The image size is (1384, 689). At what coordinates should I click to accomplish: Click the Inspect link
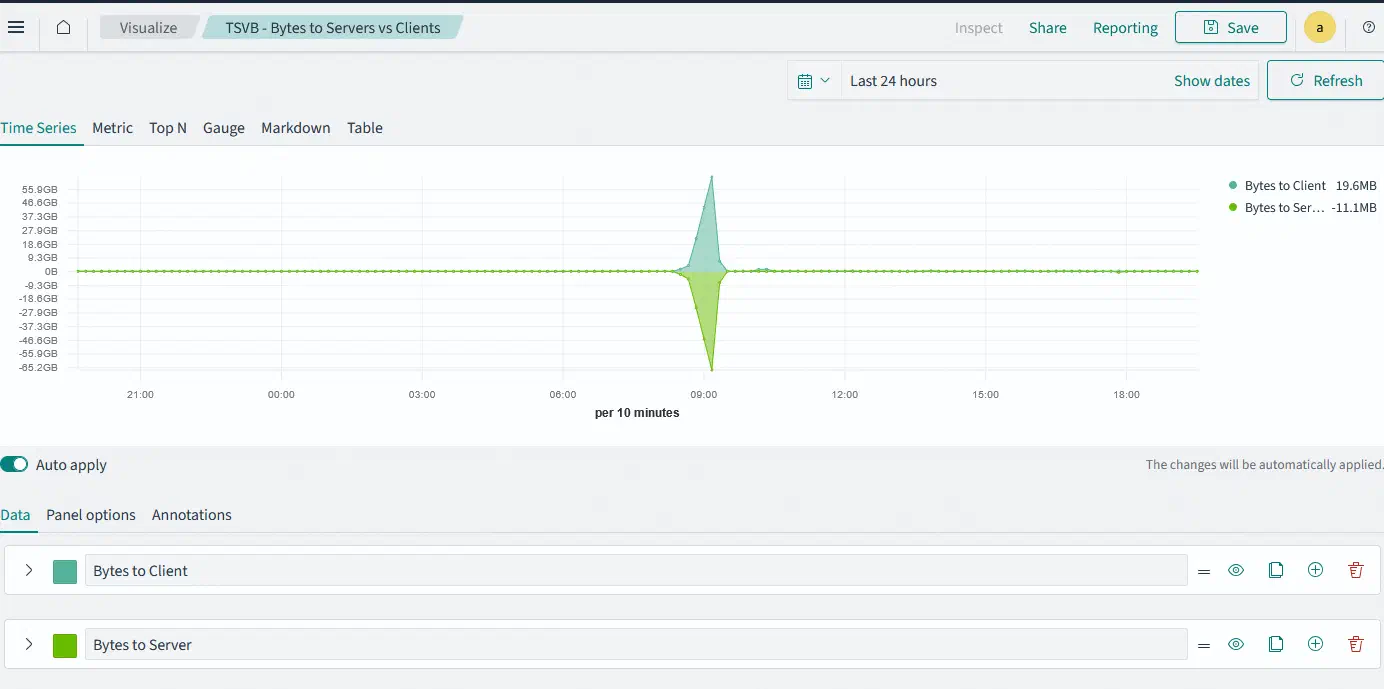click(x=979, y=28)
